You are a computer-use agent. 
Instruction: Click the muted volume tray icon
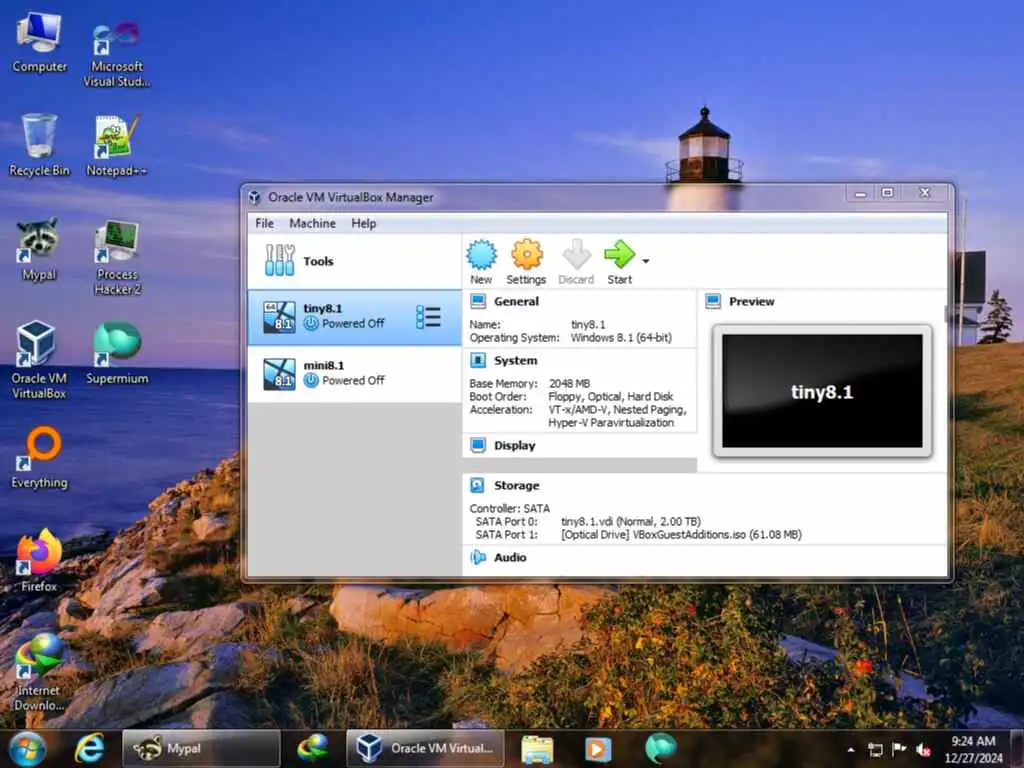pyautogui.click(x=923, y=750)
